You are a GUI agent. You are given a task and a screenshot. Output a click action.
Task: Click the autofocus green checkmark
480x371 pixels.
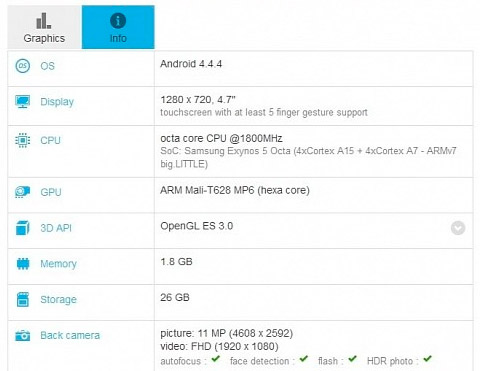click(x=216, y=359)
